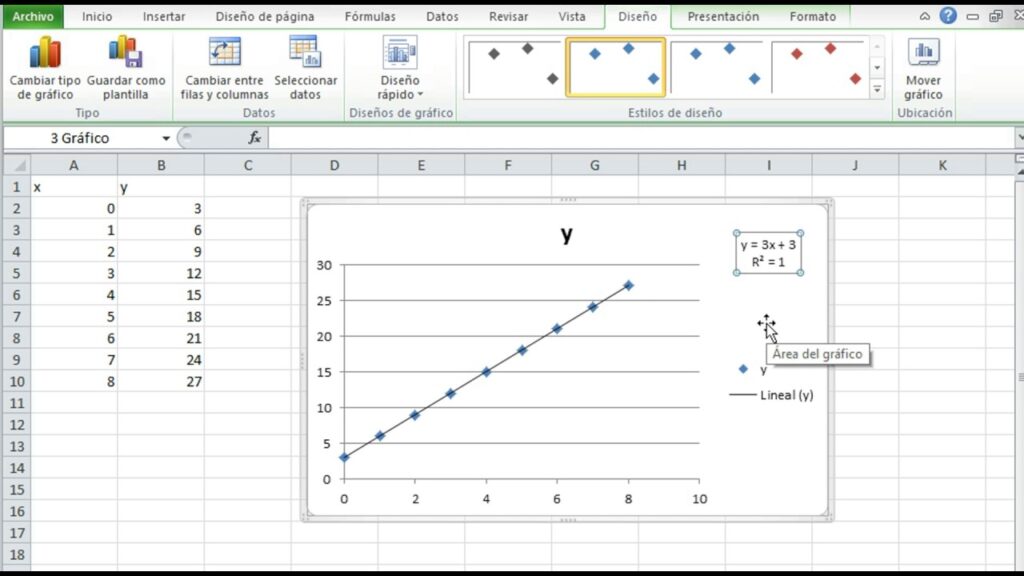Expand the Estilos de diseño gallery
Image resolution: width=1024 pixels, height=576 pixels.
click(877, 88)
